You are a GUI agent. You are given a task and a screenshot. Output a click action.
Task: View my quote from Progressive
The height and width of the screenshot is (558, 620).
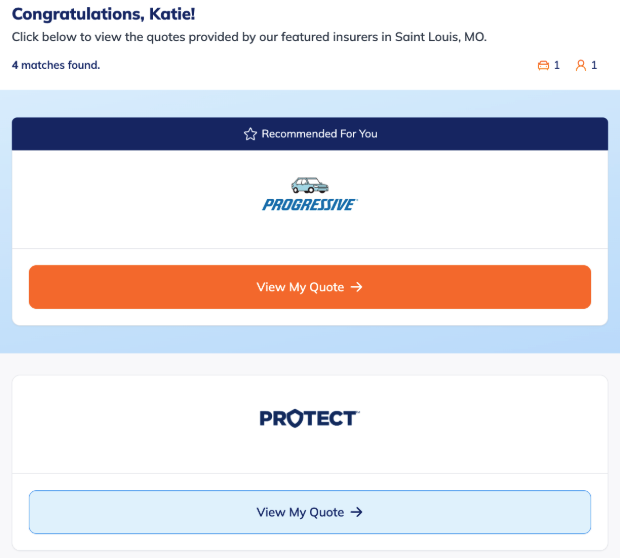tap(309, 287)
